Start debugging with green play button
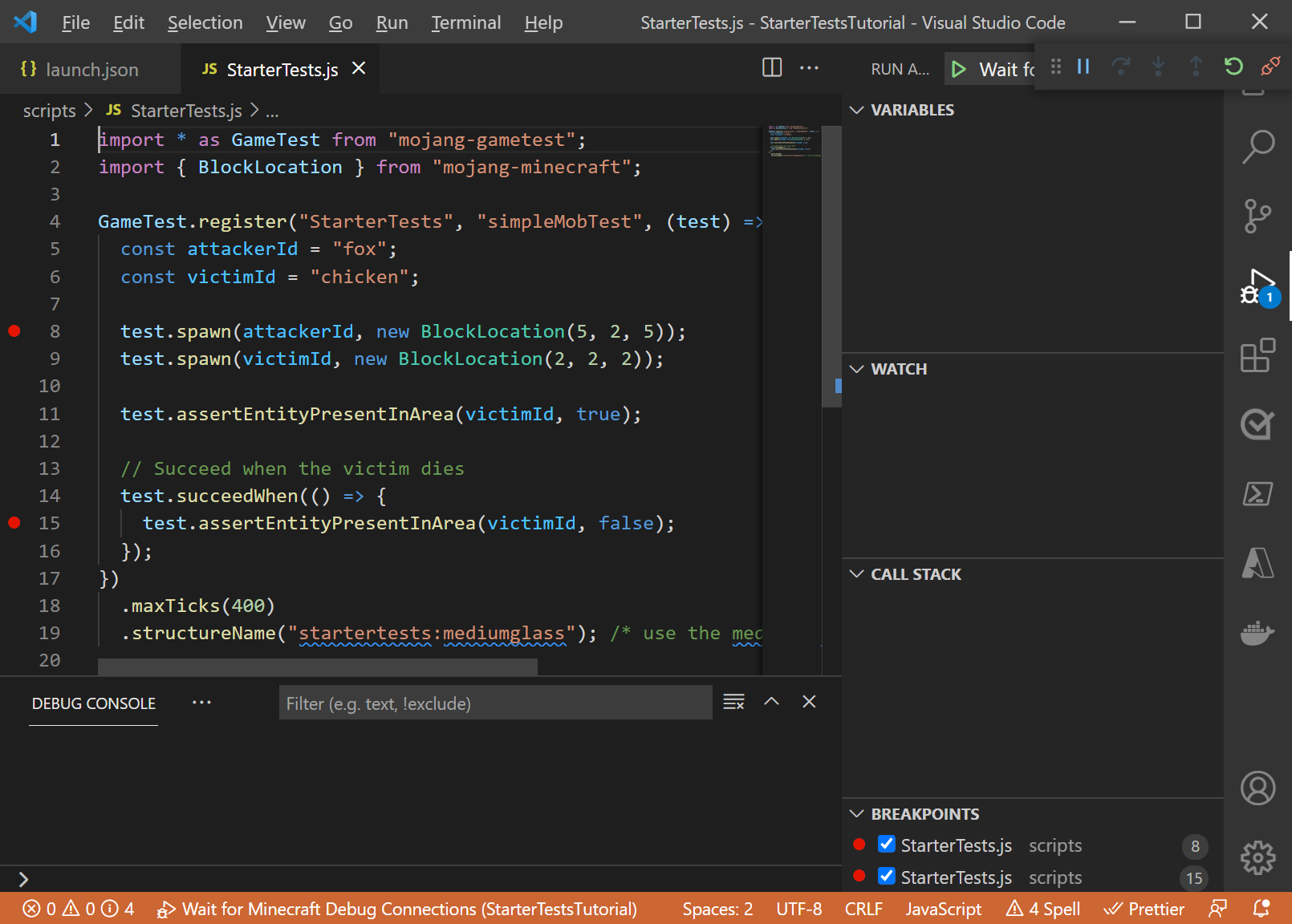Screen dimensions: 1292x924 958,69
